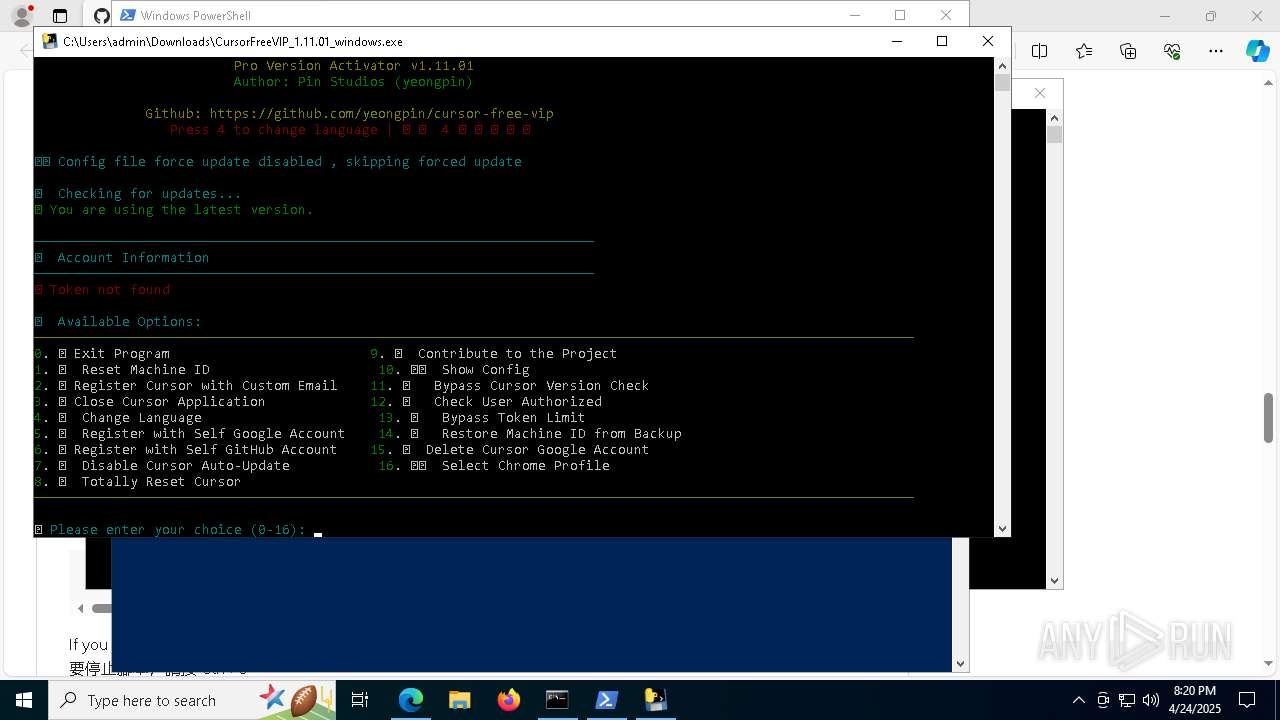The width and height of the screenshot is (1280, 720).
Task: Click the 'Change Language' option line
Action: click(118, 418)
